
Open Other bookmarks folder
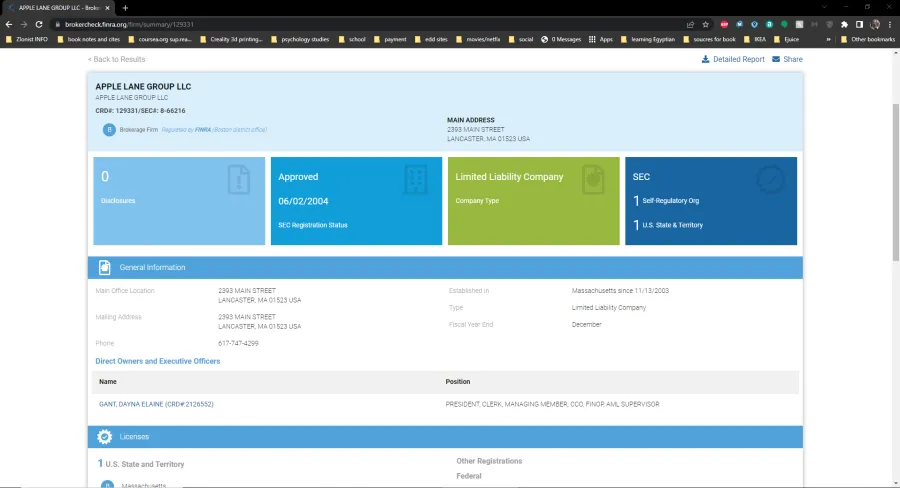pos(868,40)
